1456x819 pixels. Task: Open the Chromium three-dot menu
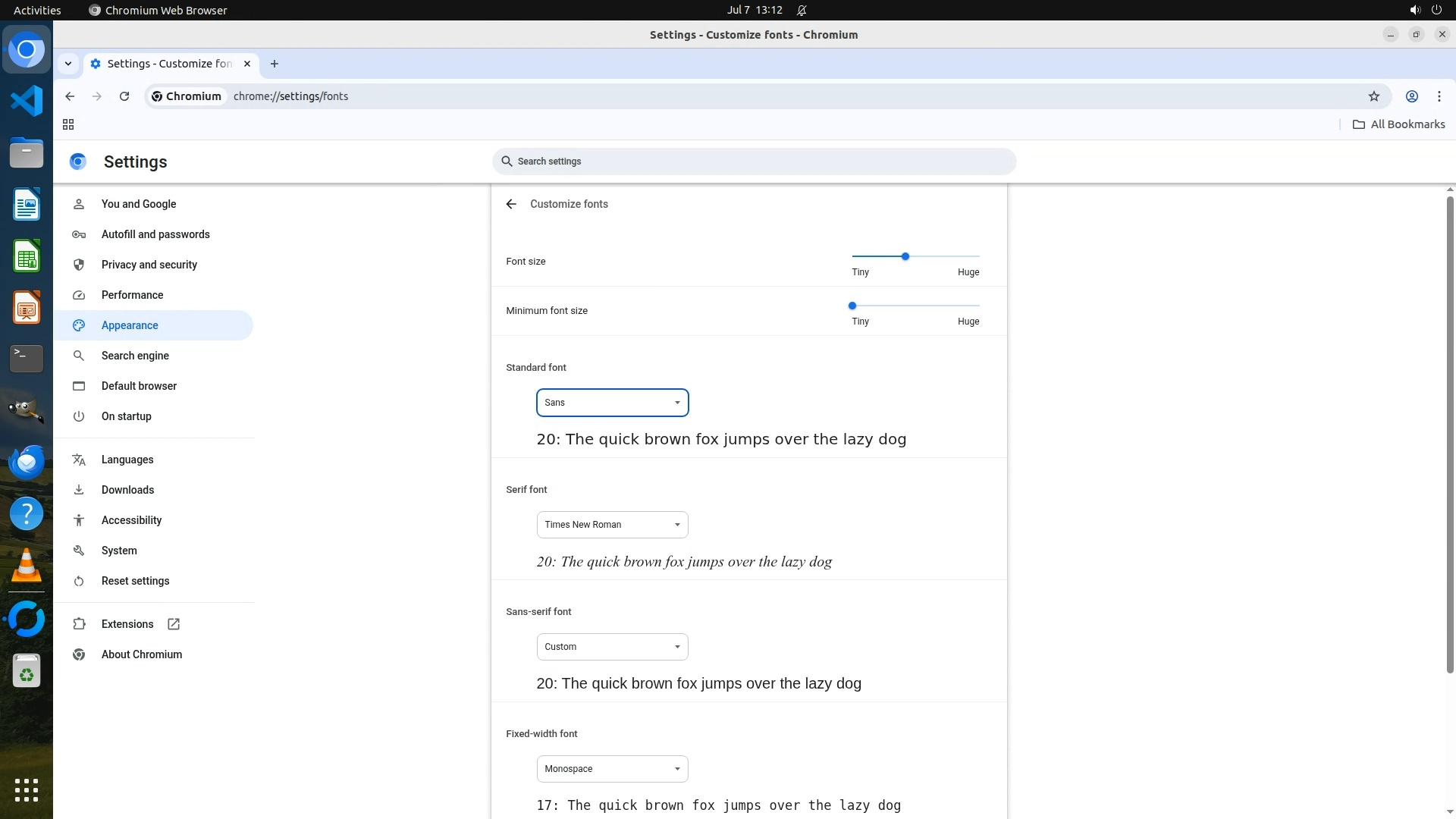click(x=1439, y=96)
